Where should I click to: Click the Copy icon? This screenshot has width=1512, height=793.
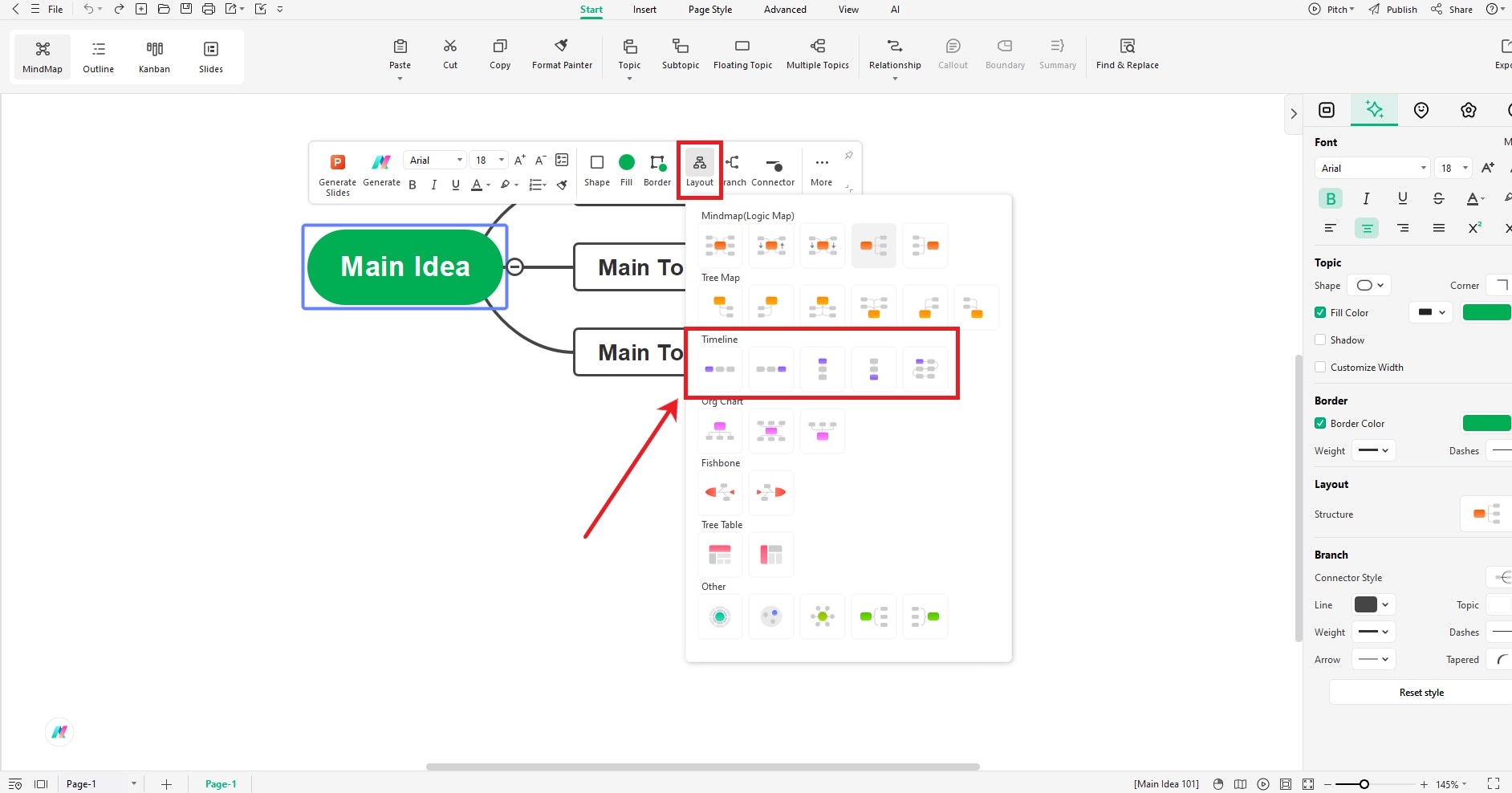500,46
